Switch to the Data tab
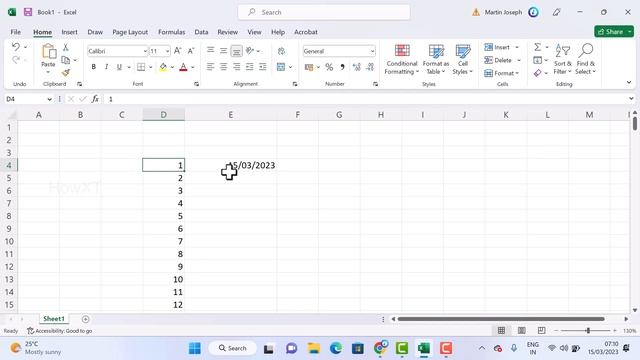640x360 pixels. click(201, 32)
